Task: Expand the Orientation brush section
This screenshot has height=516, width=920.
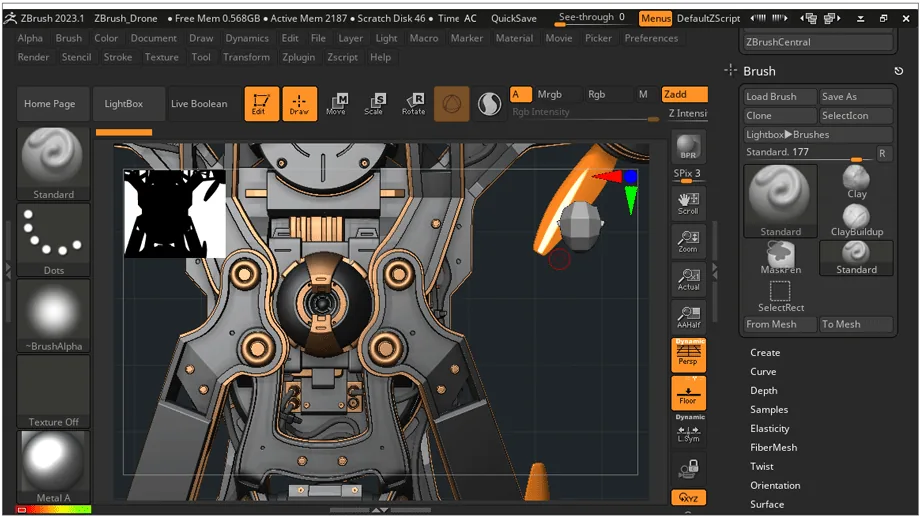Action: [774, 485]
